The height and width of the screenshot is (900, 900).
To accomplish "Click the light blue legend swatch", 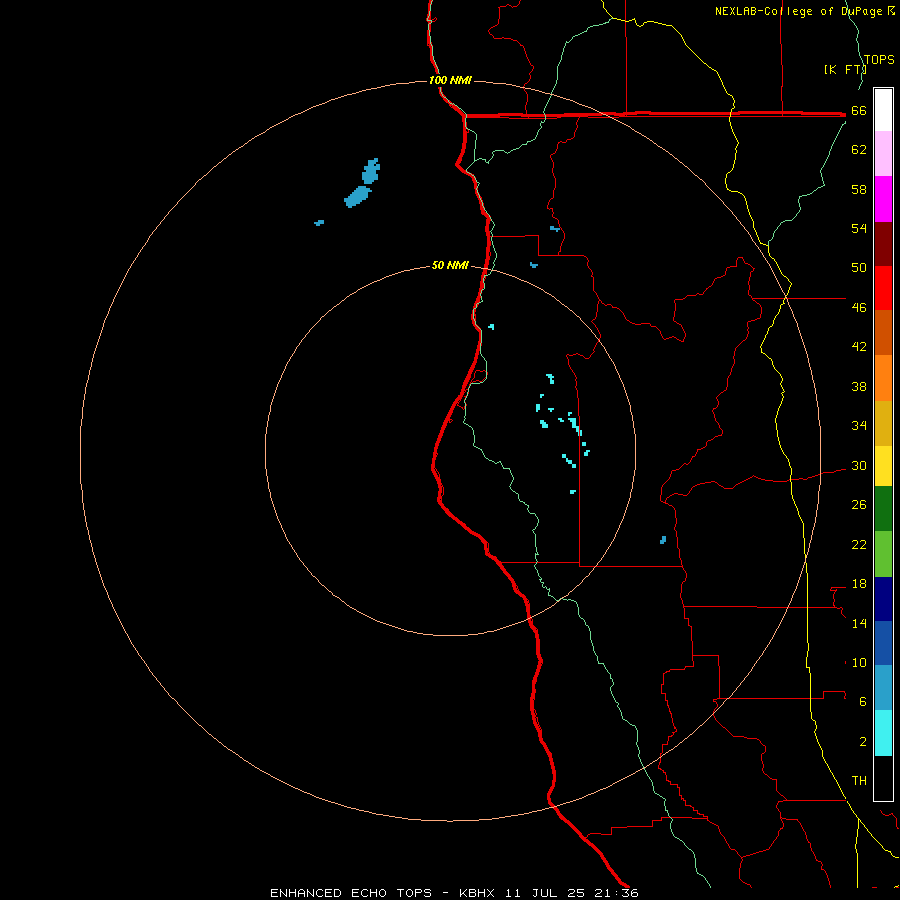I will [883, 688].
